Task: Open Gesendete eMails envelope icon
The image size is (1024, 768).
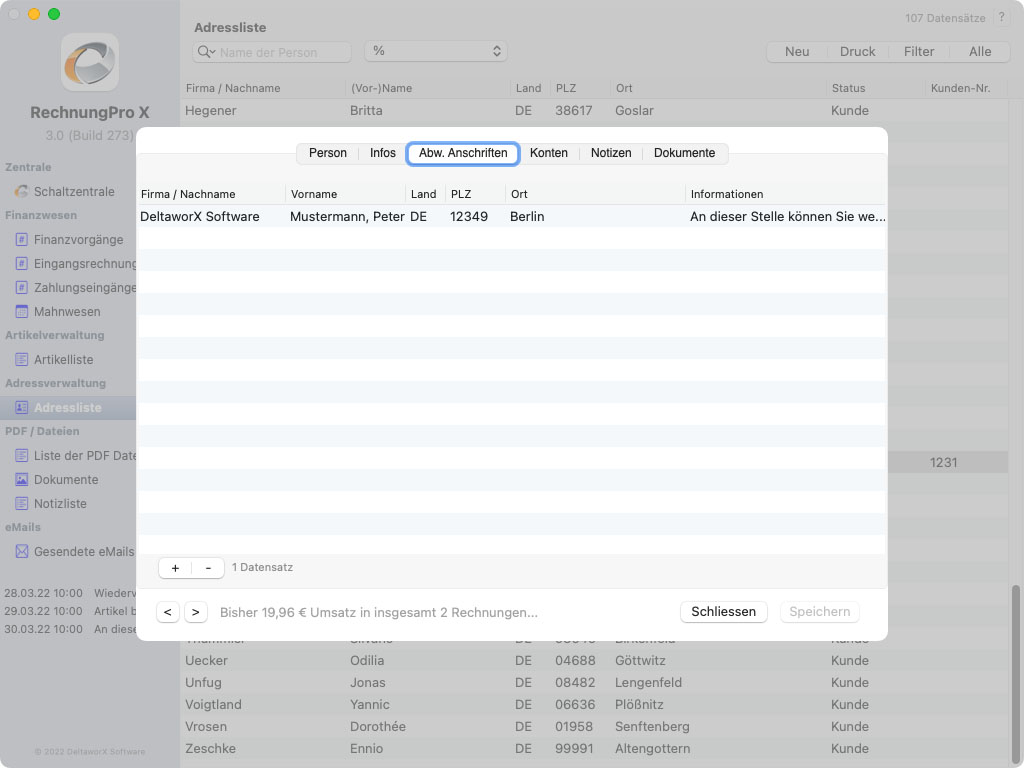Action: coord(22,551)
